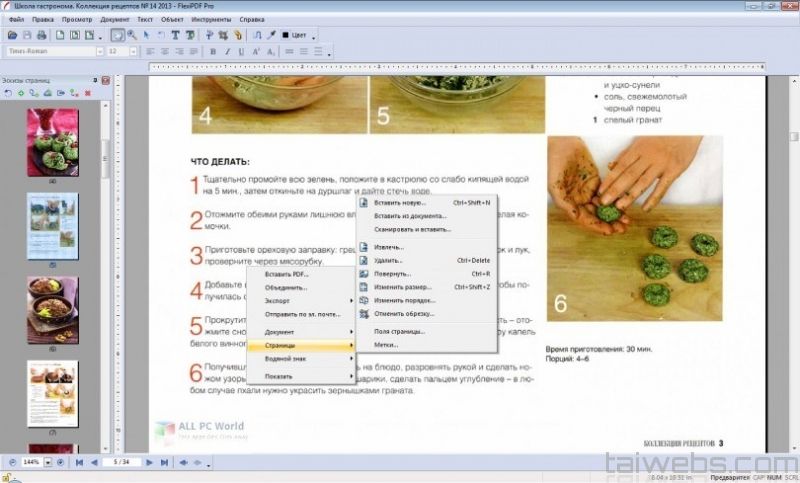Choose Повернуть... from the submenu
800x483 pixels.
click(392, 273)
